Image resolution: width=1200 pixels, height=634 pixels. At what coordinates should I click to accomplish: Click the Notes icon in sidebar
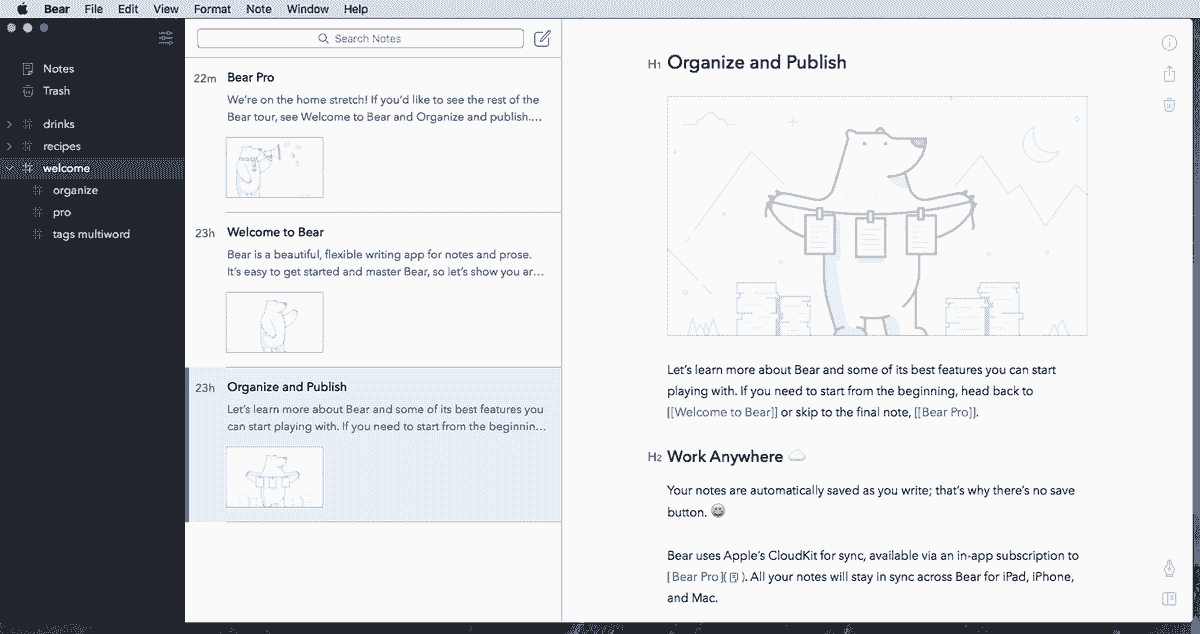(27, 69)
